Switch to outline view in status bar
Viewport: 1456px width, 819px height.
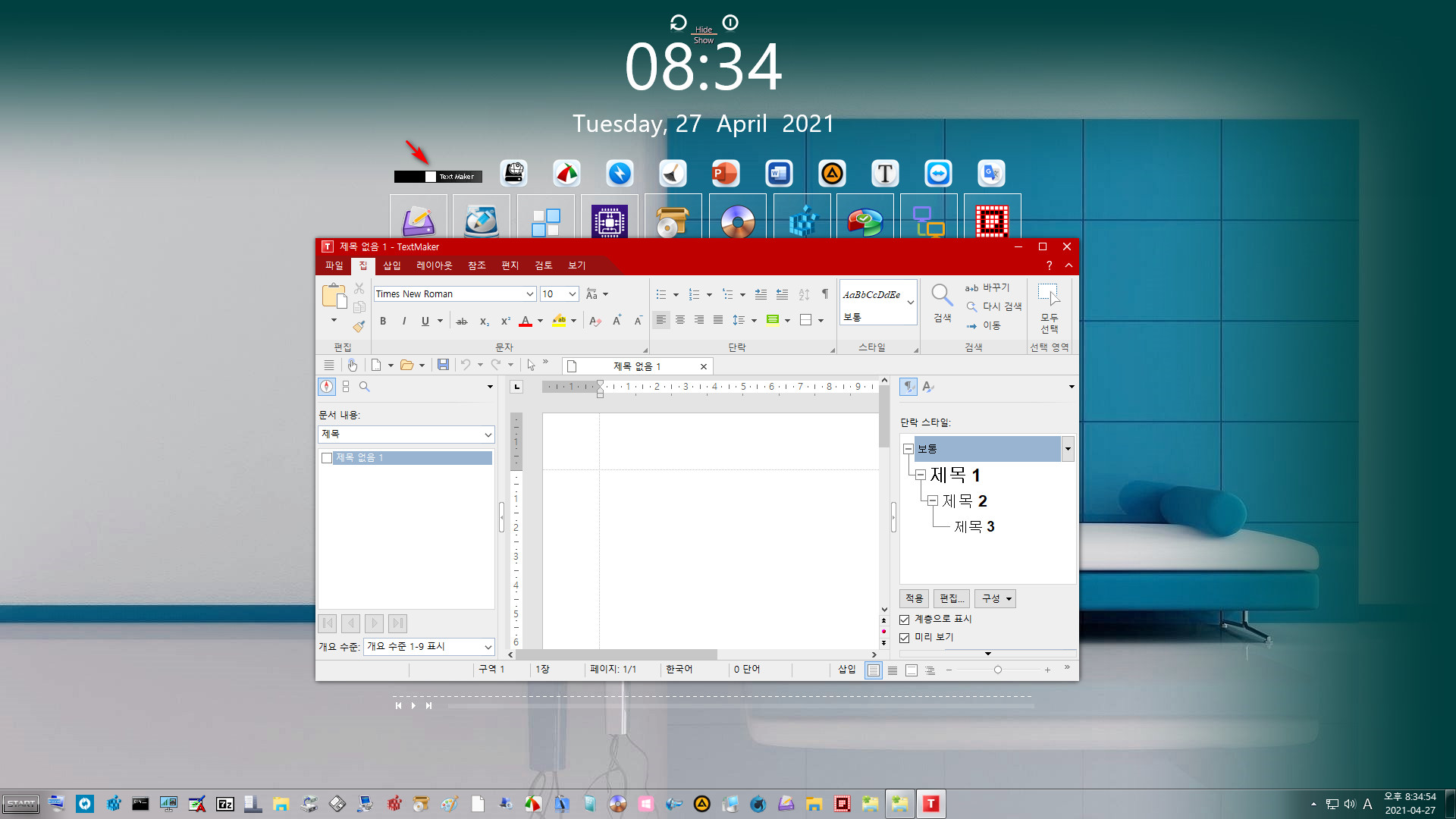930,670
